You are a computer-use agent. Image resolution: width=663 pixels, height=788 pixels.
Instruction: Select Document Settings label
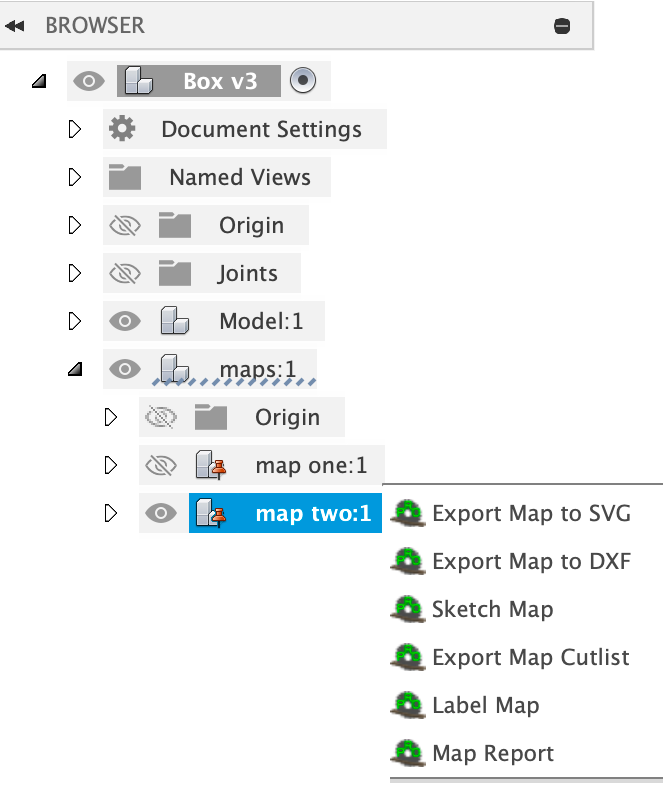[x=261, y=129]
